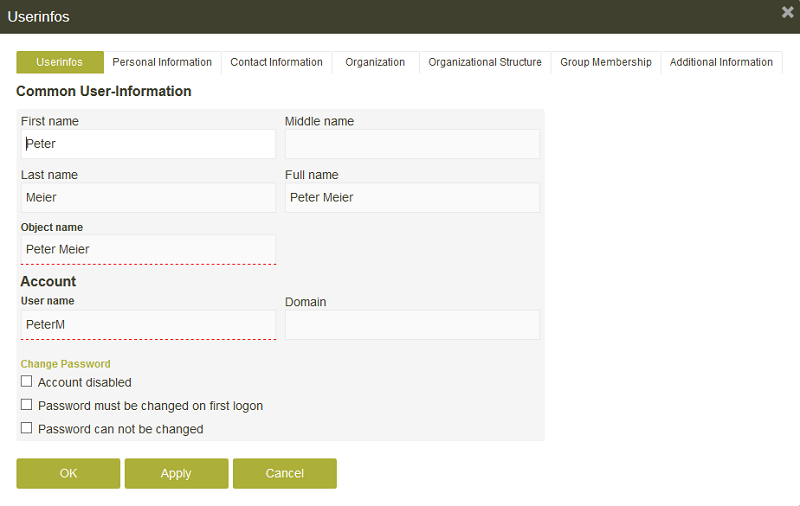The image size is (800, 506).
Task: Show the Additional Information tab
Action: pos(721,62)
